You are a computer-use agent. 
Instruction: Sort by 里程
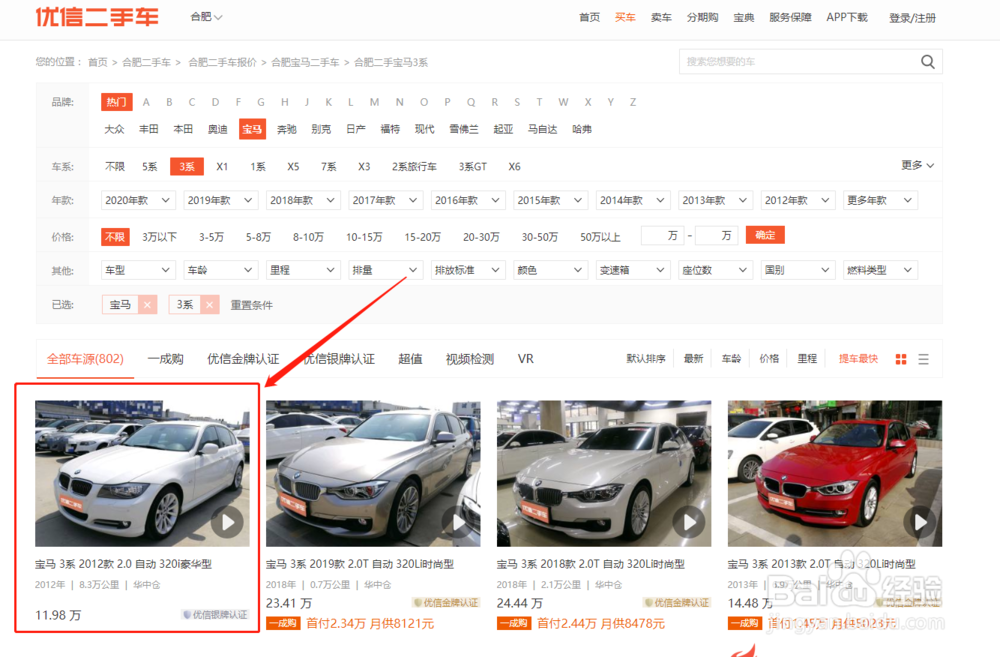(x=807, y=359)
